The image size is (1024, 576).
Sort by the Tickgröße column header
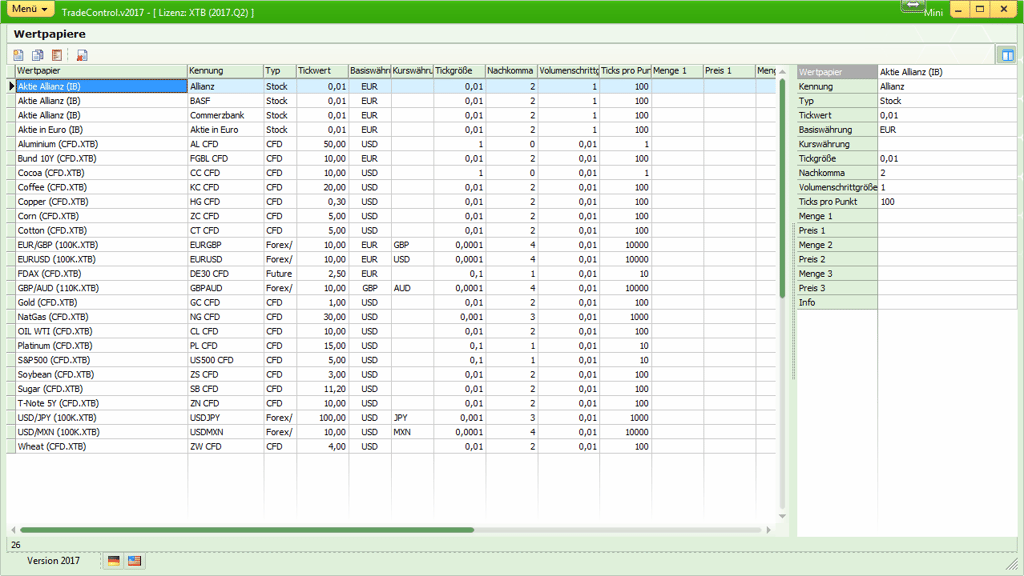[459, 71]
